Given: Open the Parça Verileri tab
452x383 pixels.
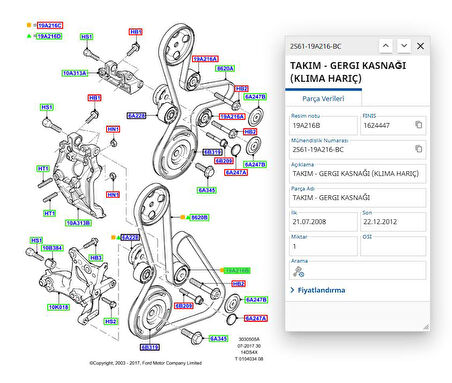Looking at the screenshot, I should (323, 99).
